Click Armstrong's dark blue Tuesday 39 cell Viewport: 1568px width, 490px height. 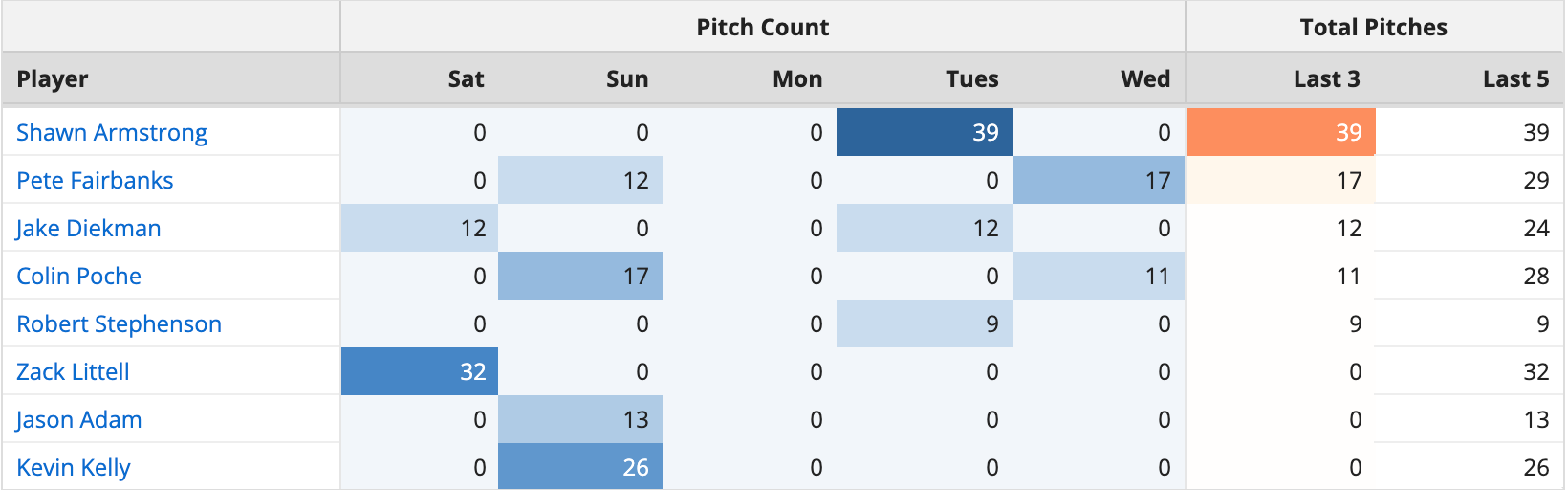pos(925,132)
